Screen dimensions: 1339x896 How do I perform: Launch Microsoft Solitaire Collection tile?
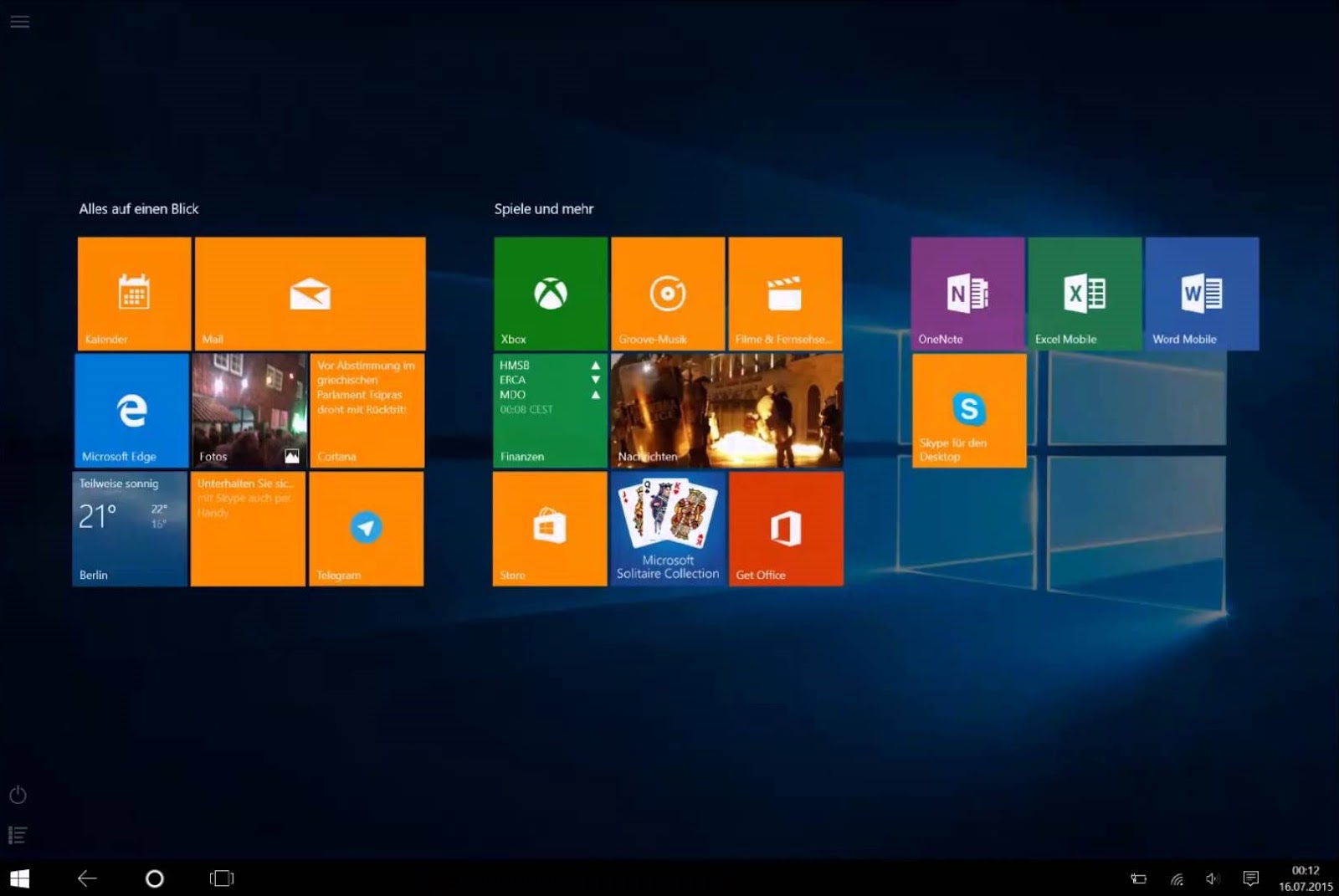tap(668, 529)
